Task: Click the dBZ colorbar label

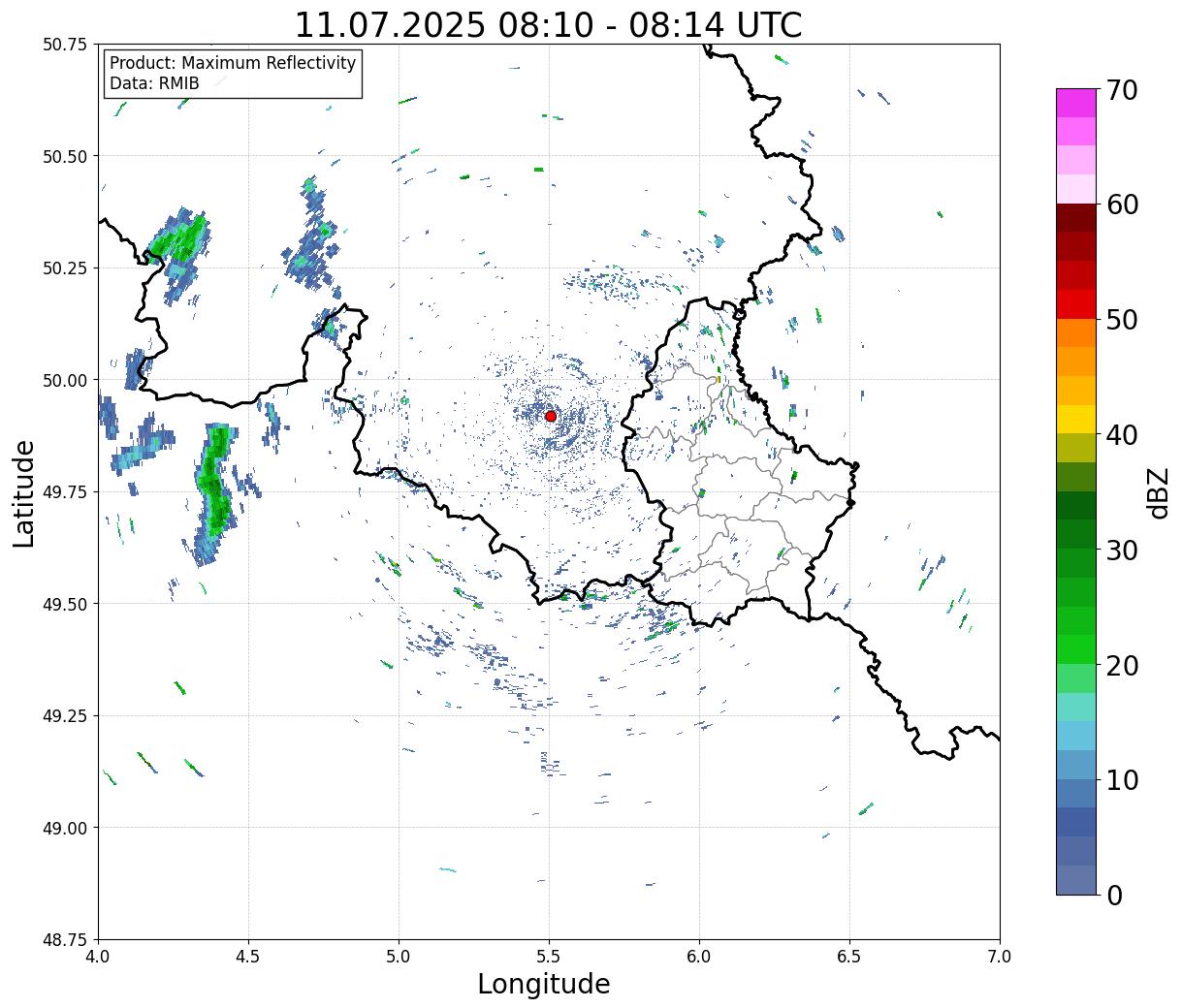Action: pos(1158,491)
